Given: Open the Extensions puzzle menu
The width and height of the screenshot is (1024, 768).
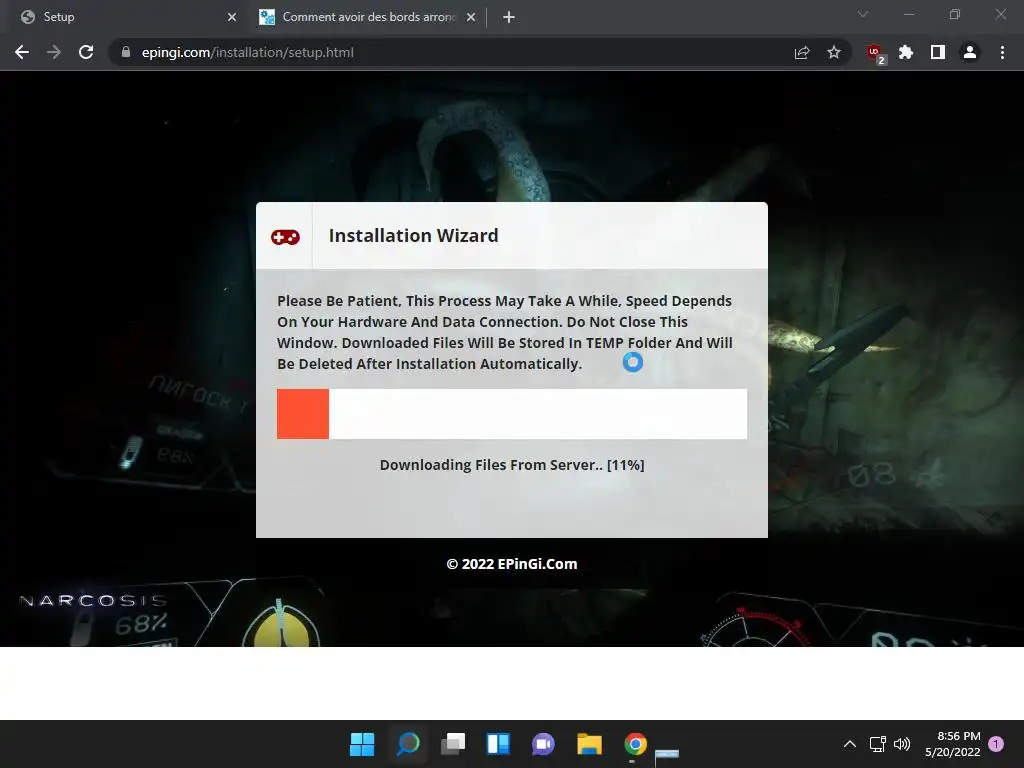Looking at the screenshot, I should click(906, 52).
